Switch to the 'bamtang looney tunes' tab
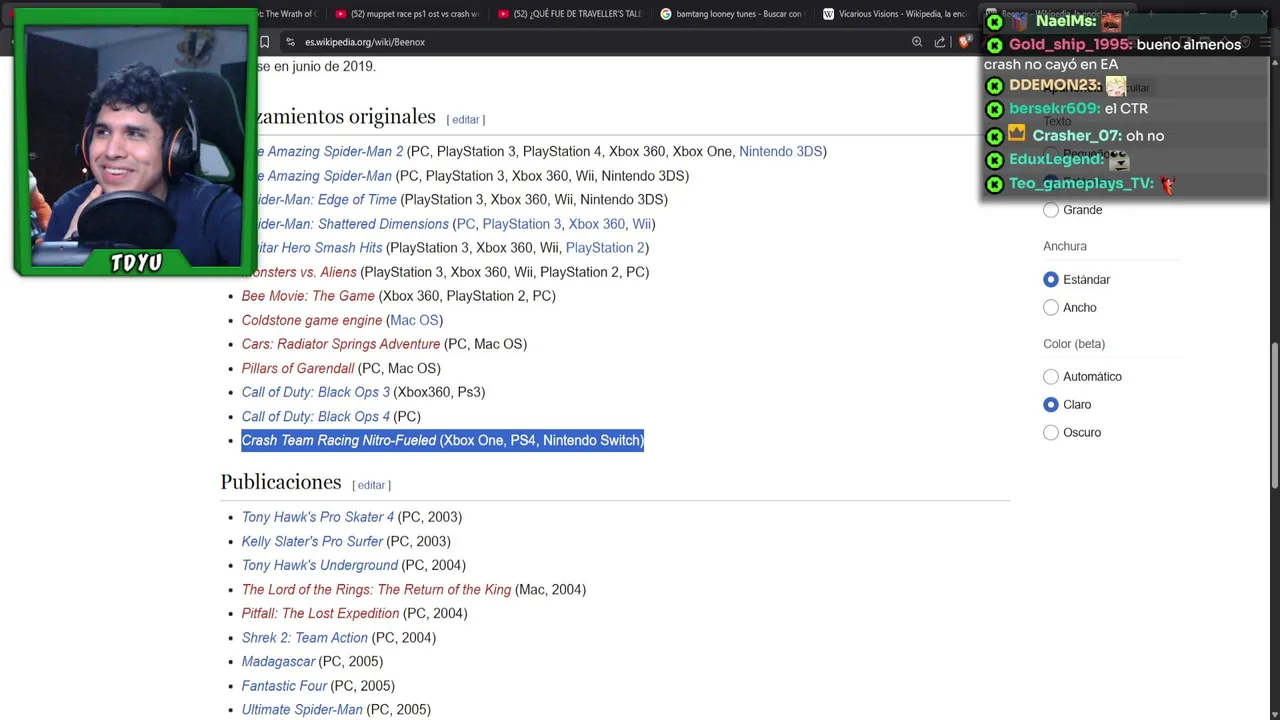Viewport: 1280px width, 720px height. click(732, 14)
